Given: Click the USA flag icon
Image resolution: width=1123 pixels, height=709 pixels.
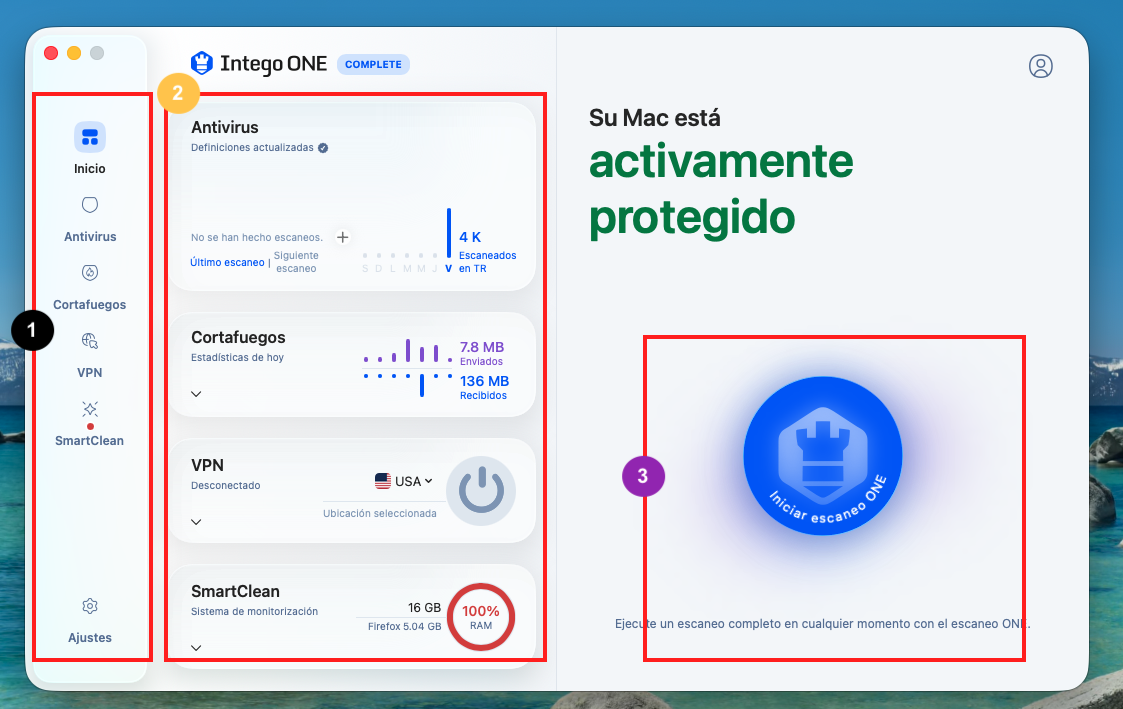Looking at the screenshot, I should [x=382, y=481].
